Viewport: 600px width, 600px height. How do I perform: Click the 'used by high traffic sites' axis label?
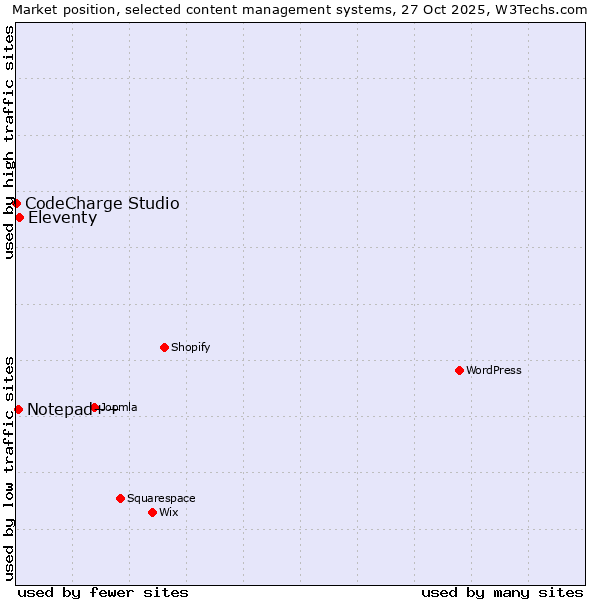pos(9,142)
